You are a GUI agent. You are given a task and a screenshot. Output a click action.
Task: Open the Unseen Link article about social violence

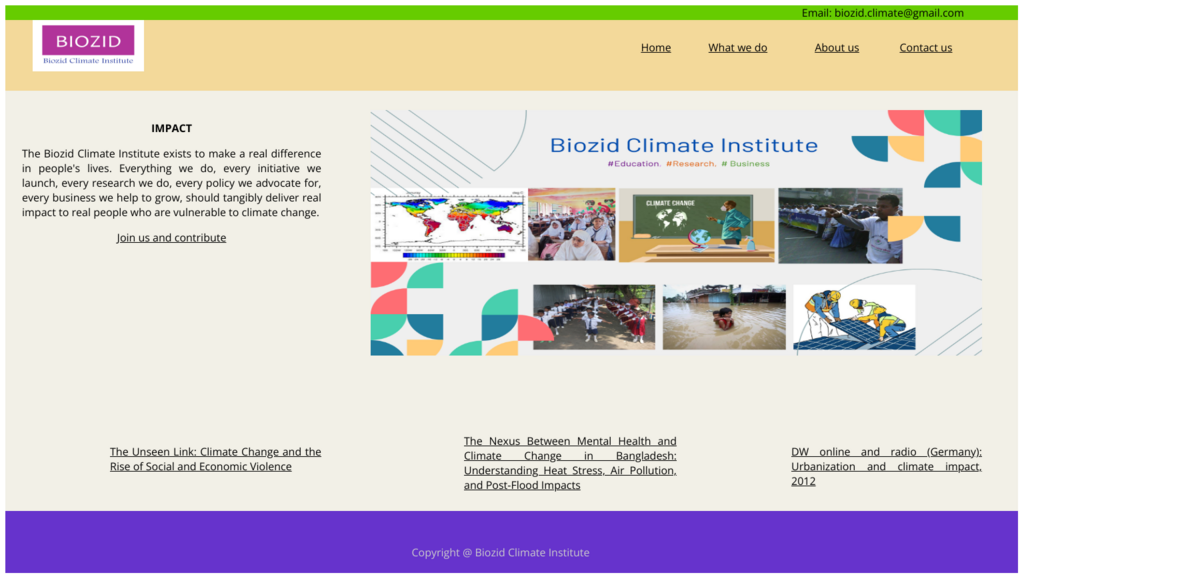tap(215, 459)
